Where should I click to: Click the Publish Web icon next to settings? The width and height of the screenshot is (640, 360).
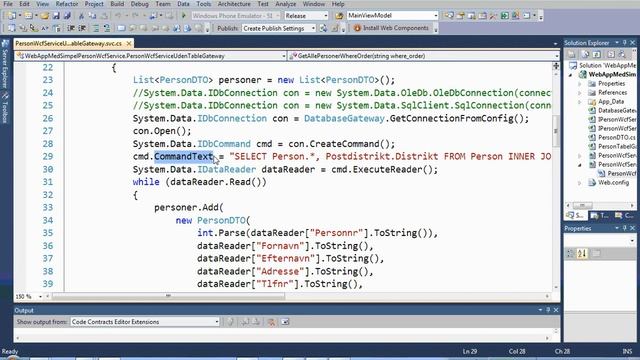(x=323, y=28)
